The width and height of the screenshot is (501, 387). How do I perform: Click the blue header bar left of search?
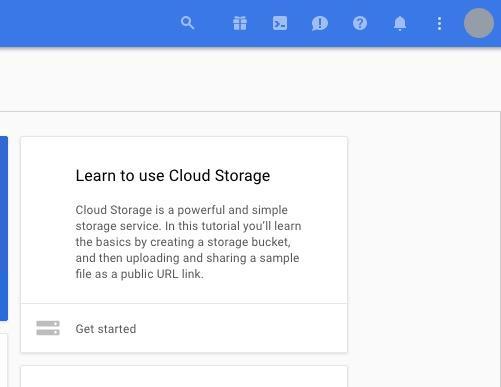[87, 23]
